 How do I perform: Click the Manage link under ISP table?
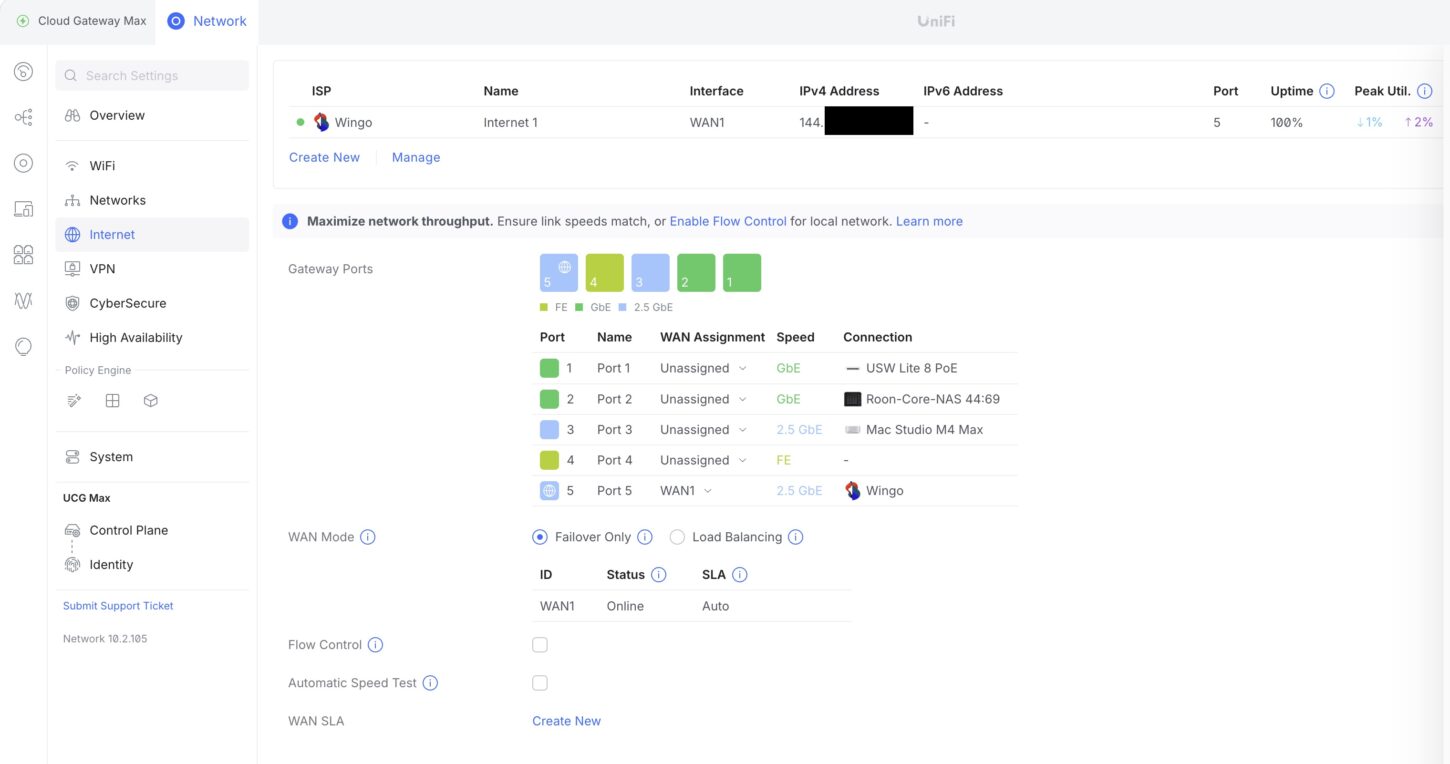(x=416, y=157)
